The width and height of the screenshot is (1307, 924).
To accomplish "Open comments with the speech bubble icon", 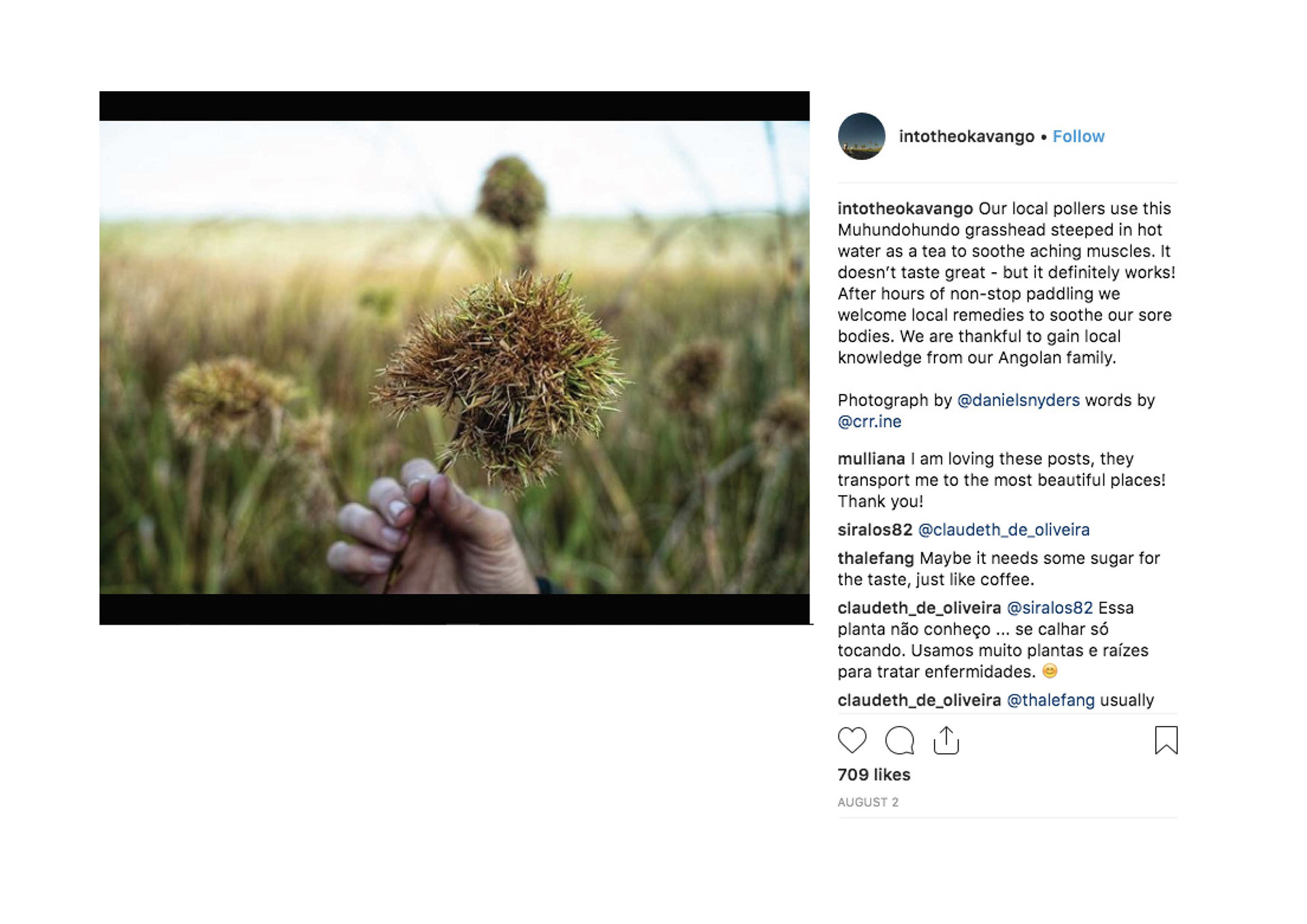I will tap(899, 740).
